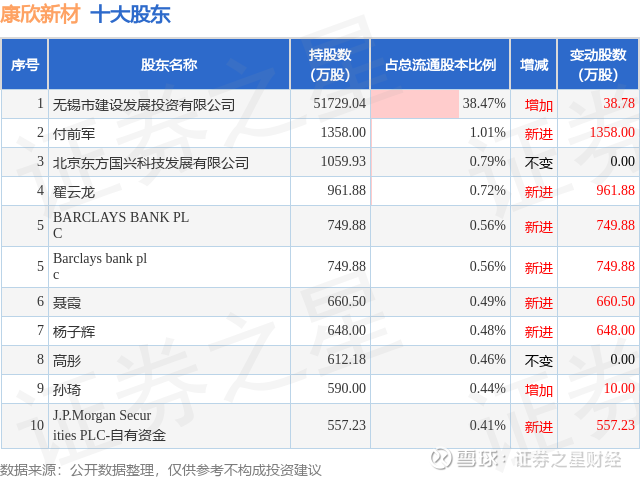Image resolution: width=640 pixels, height=479 pixels.
Task: Click the 数据来源 disclaimer footer text
Action: (x=161, y=470)
